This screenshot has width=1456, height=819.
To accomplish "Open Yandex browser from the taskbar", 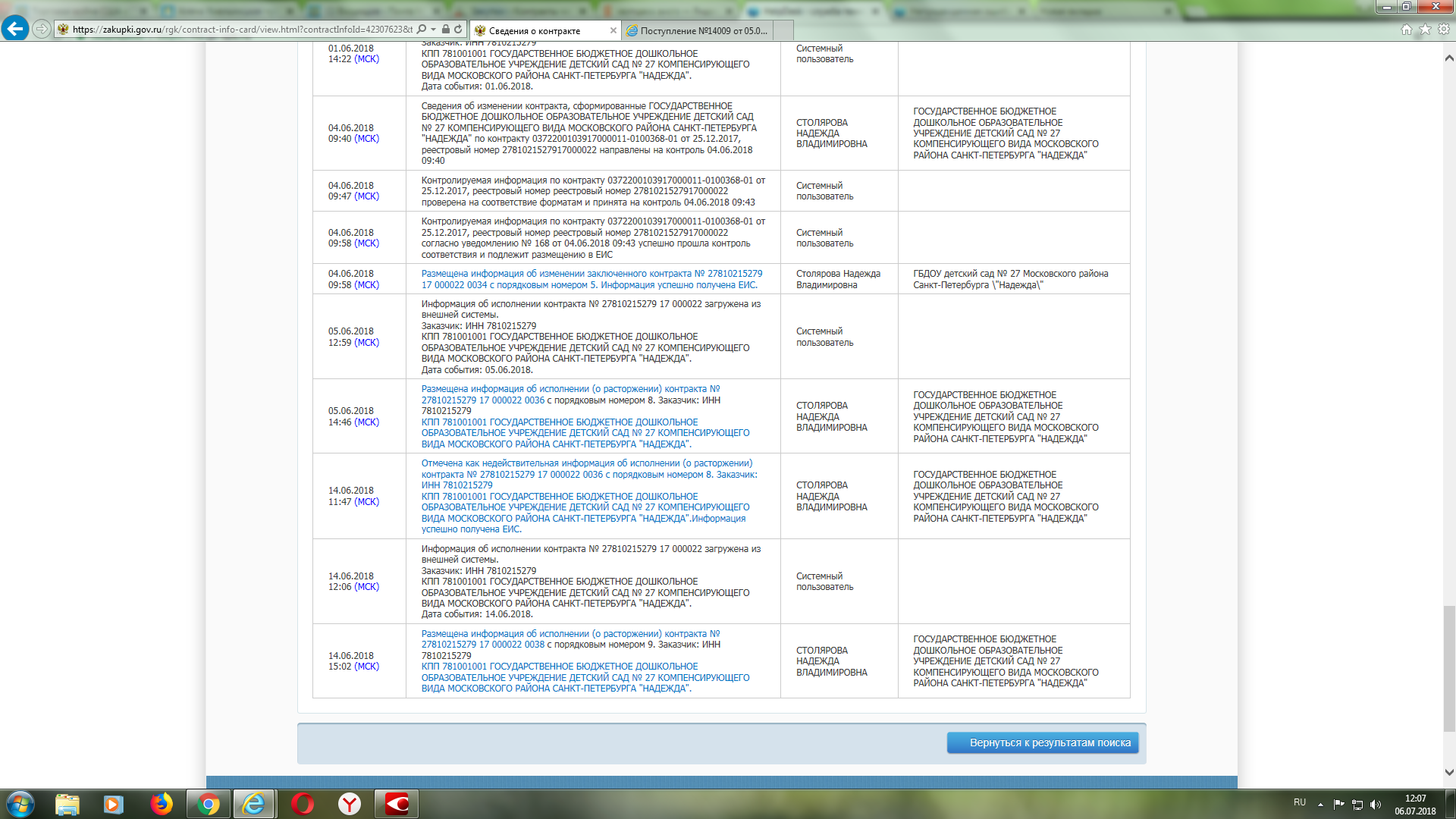I will coord(349,804).
